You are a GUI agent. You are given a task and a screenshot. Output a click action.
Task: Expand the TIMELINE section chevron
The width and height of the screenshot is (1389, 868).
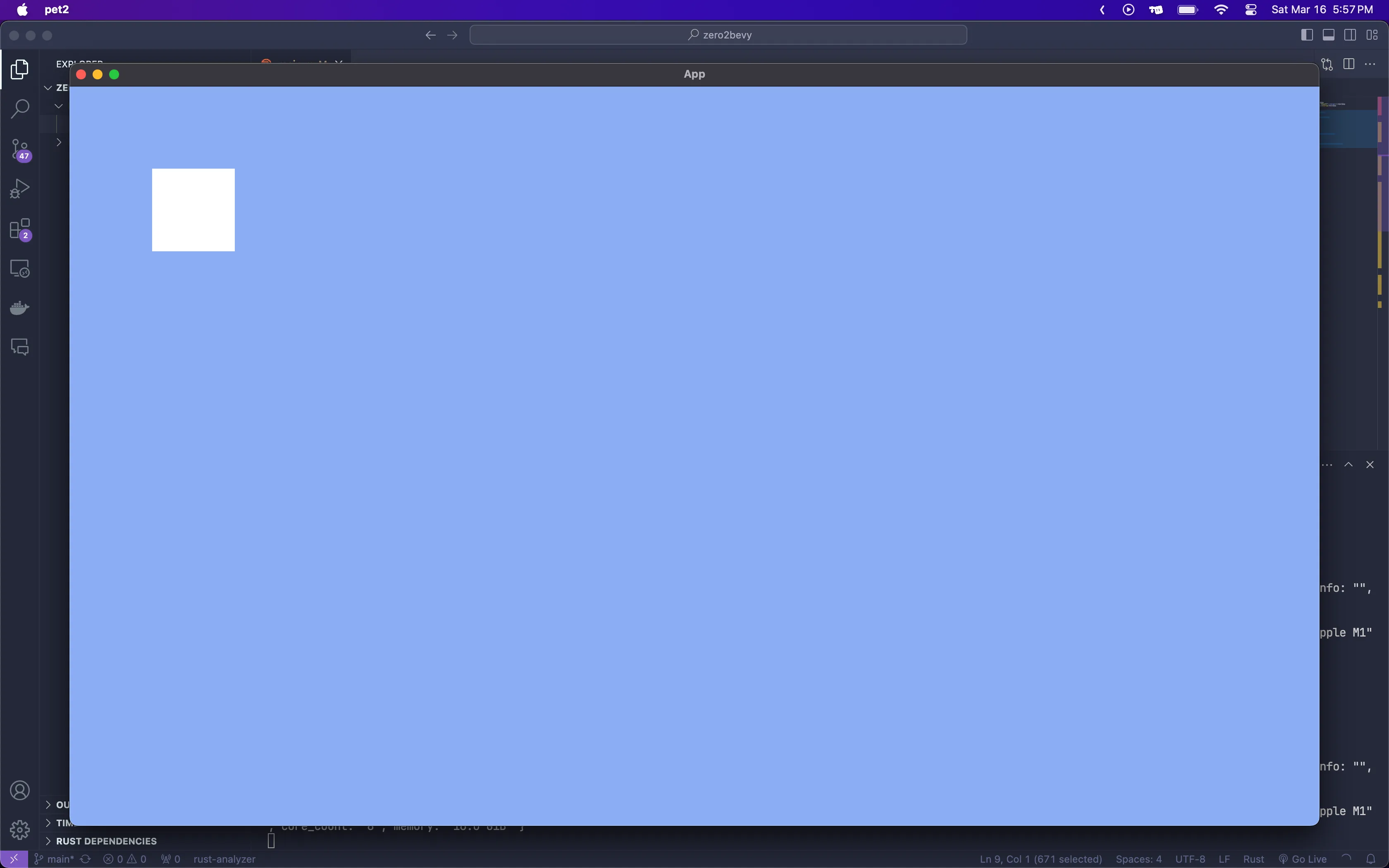coord(48,823)
